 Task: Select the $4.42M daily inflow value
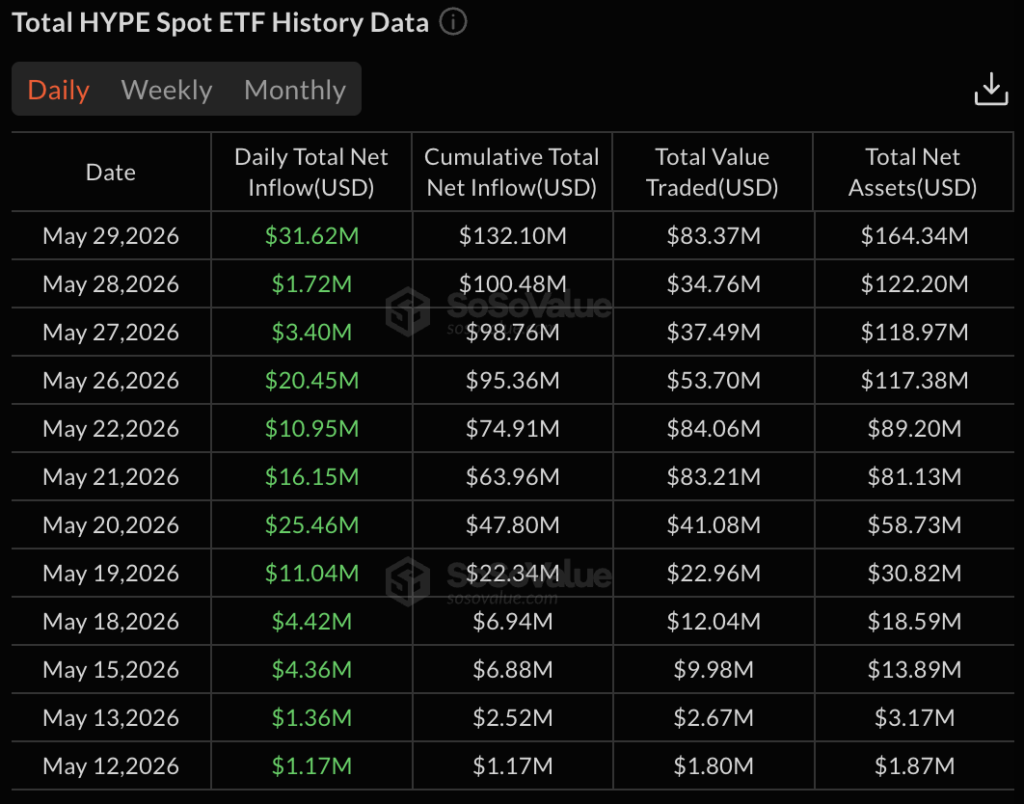[312, 622]
